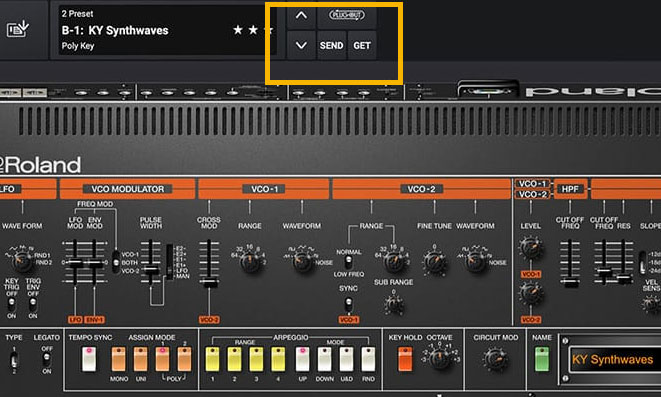Viewport: 661px width, 397px height.
Task: Toggle the pulse width source LFO/MAN switch
Action: pyautogui.click(x=169, y=261)
